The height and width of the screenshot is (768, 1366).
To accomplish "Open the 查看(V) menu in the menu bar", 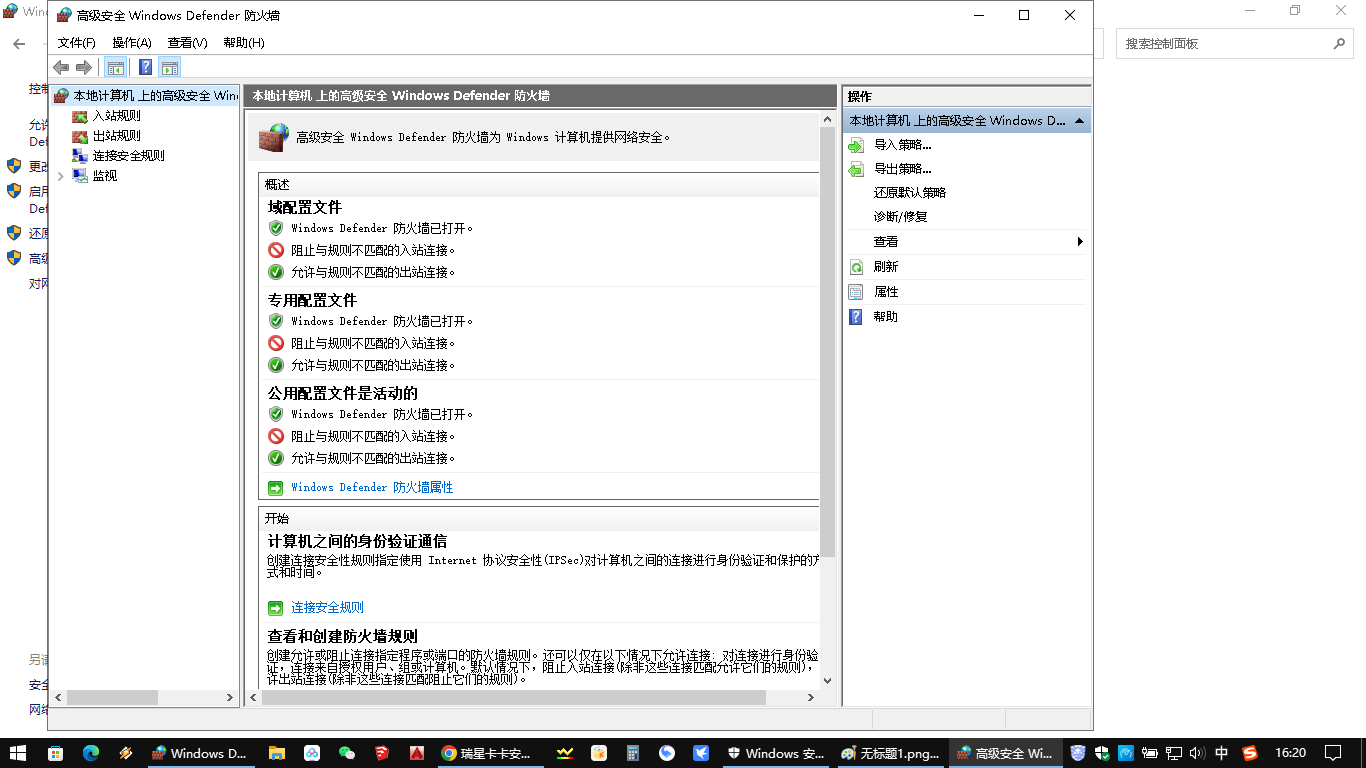I will click(x=188, y=43).
